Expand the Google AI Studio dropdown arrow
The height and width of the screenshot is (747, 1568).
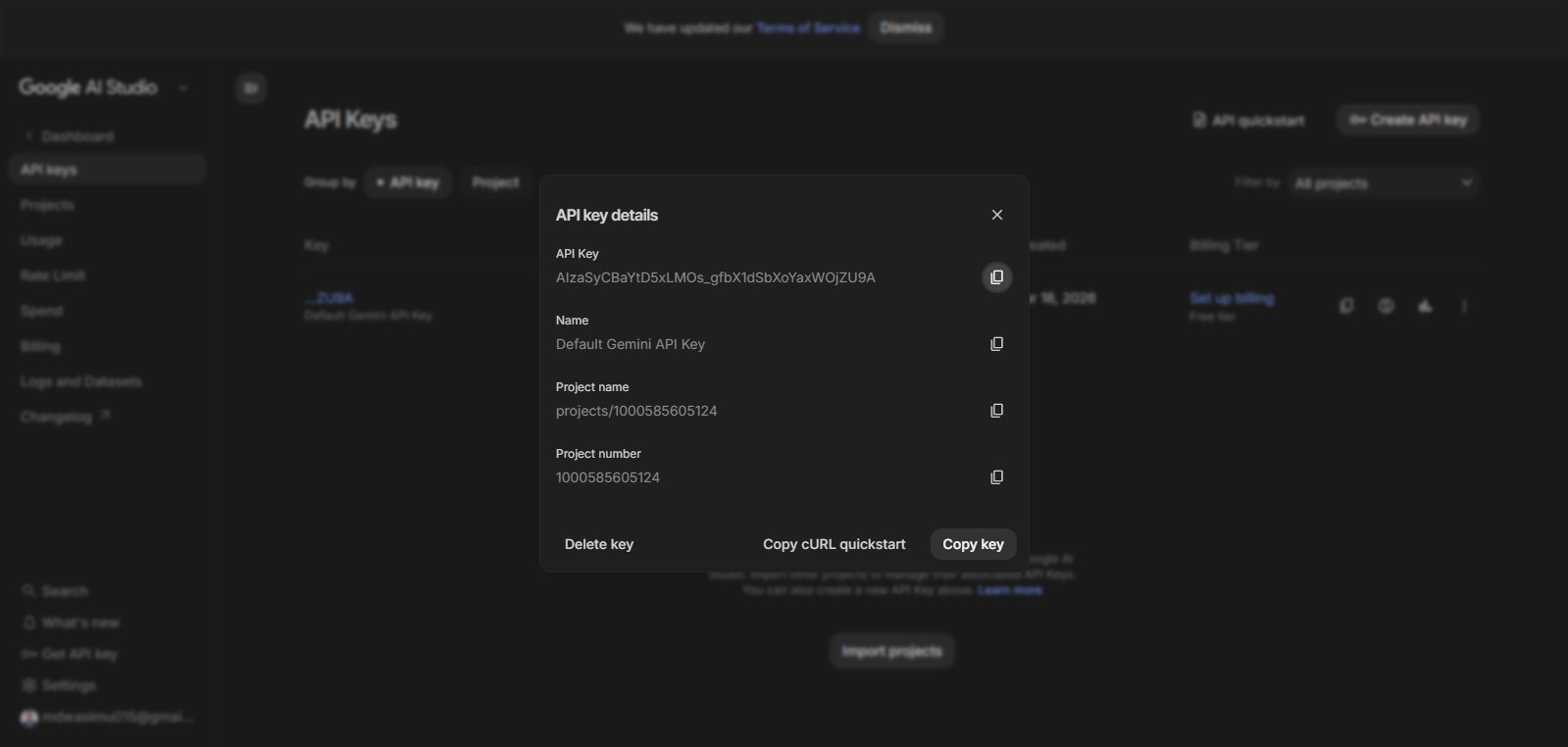tap(182, 88)
